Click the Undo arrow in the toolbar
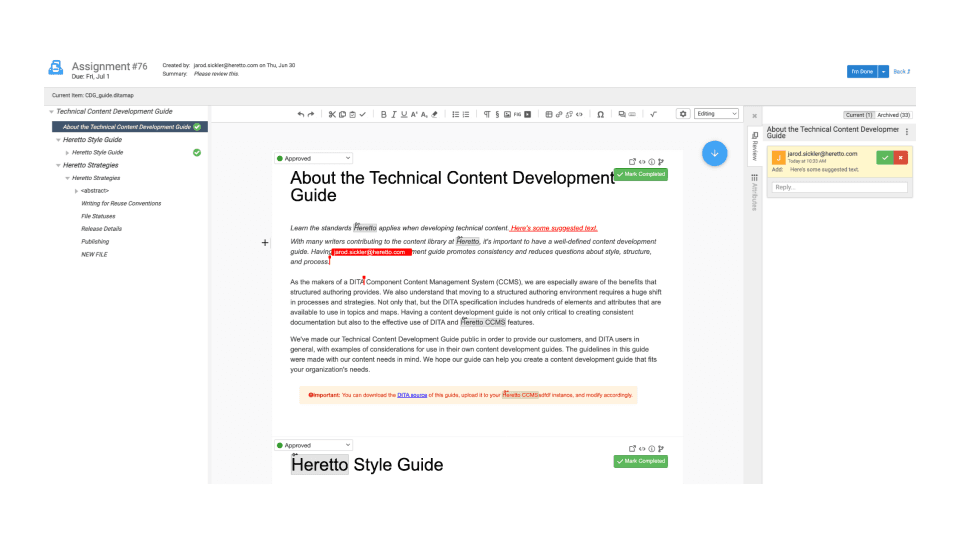960x540 pixels. (x=301, y=114)
